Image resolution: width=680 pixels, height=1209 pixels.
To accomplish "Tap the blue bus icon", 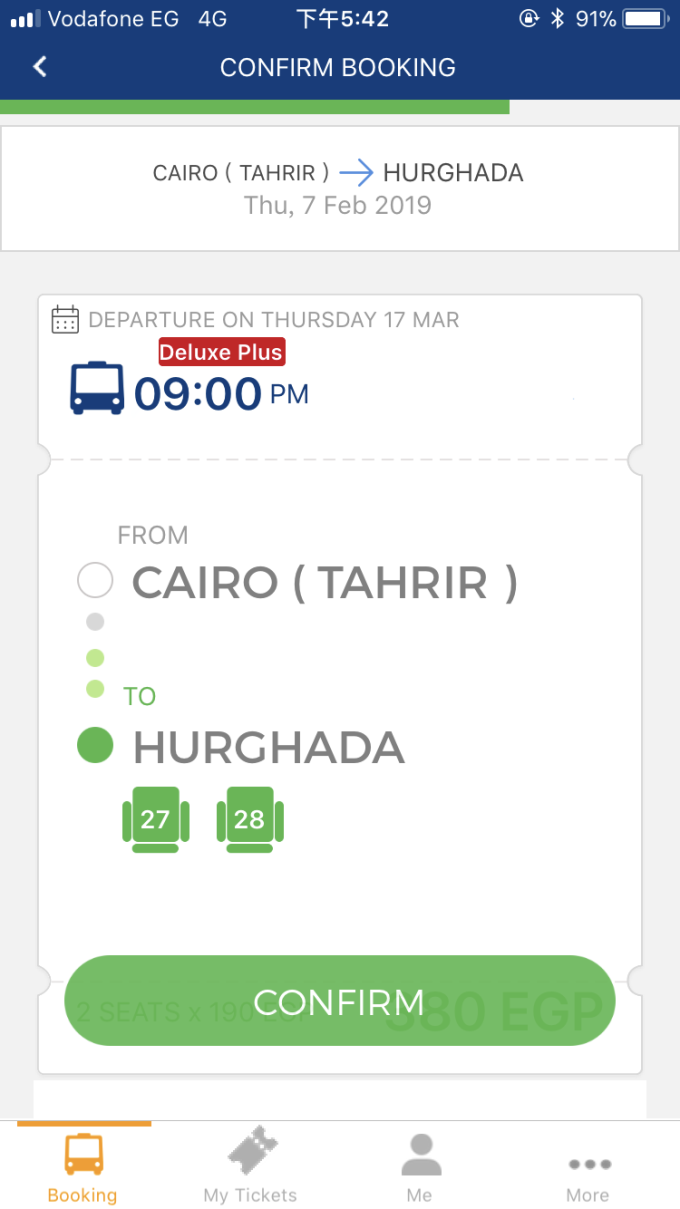I will click(97, 388).
